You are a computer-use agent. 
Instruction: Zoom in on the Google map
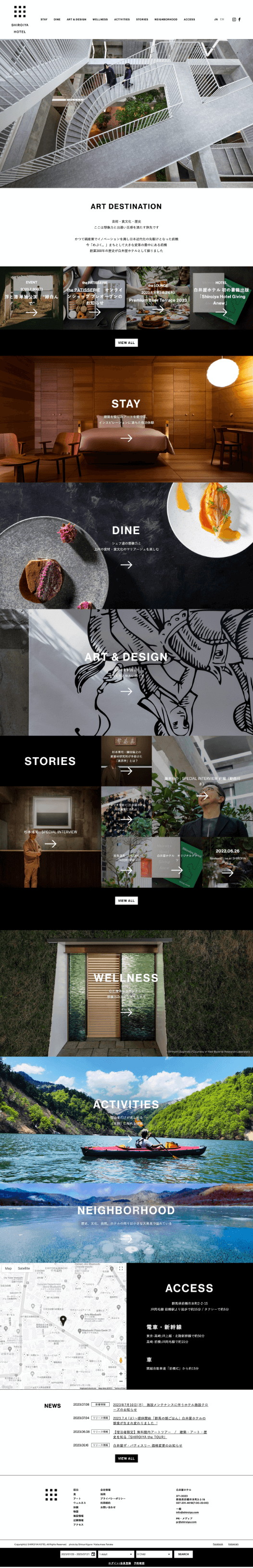(120, 1374)
